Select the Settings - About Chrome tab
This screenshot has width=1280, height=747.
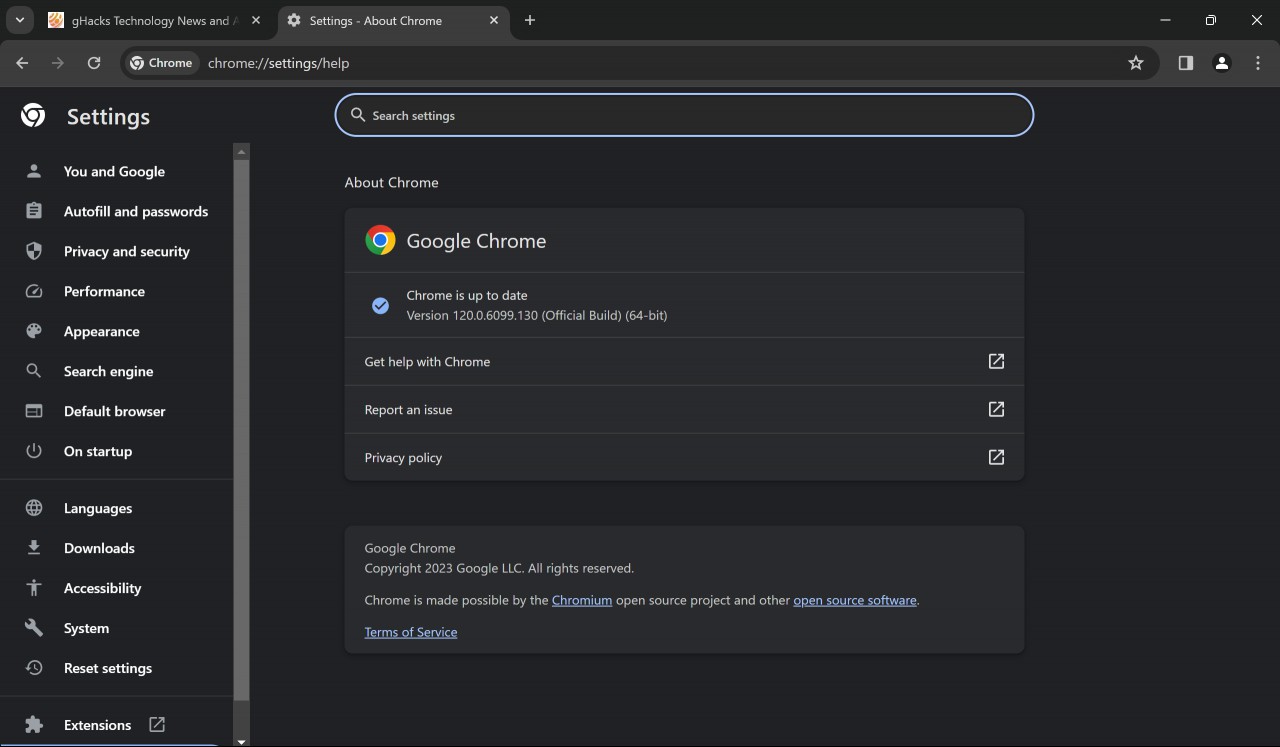point(393,20)
